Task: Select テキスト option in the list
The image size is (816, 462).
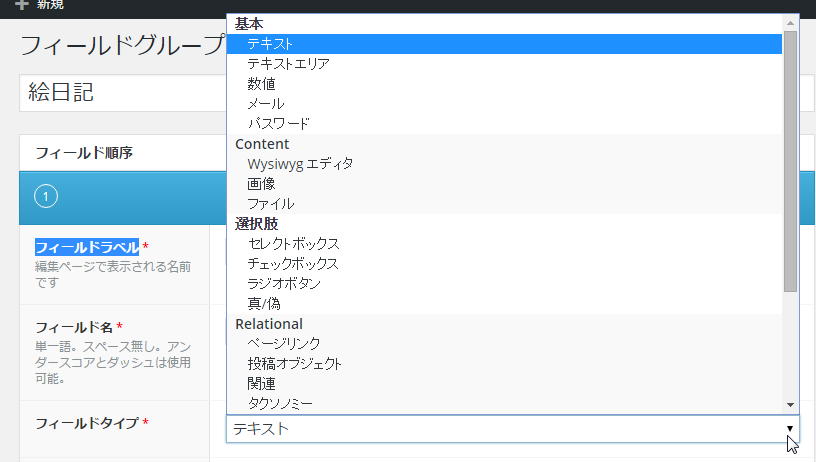Action: coord(504,44)
